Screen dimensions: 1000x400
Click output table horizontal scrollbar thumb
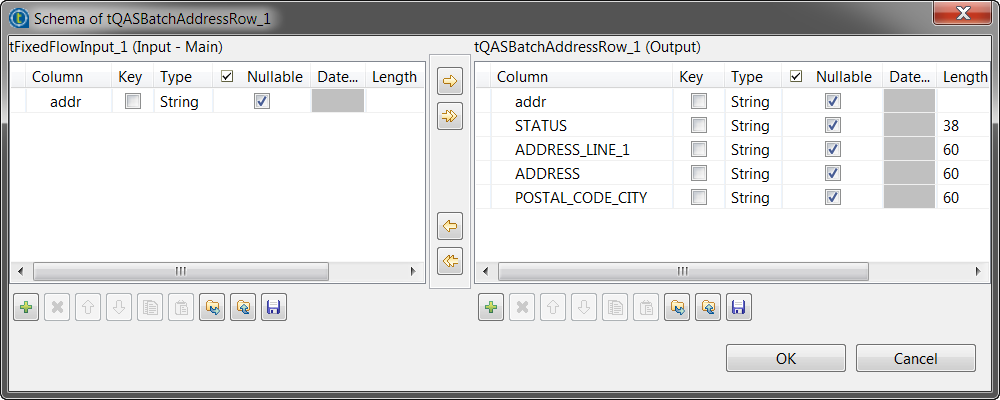tap(683, 271)
